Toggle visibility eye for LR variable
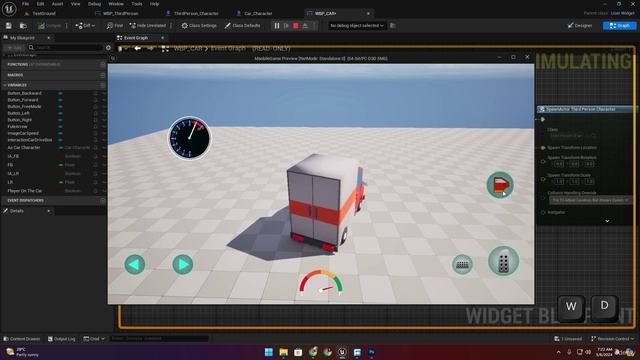Viewport: 640px width, 360px height. (x=96, y=182)
